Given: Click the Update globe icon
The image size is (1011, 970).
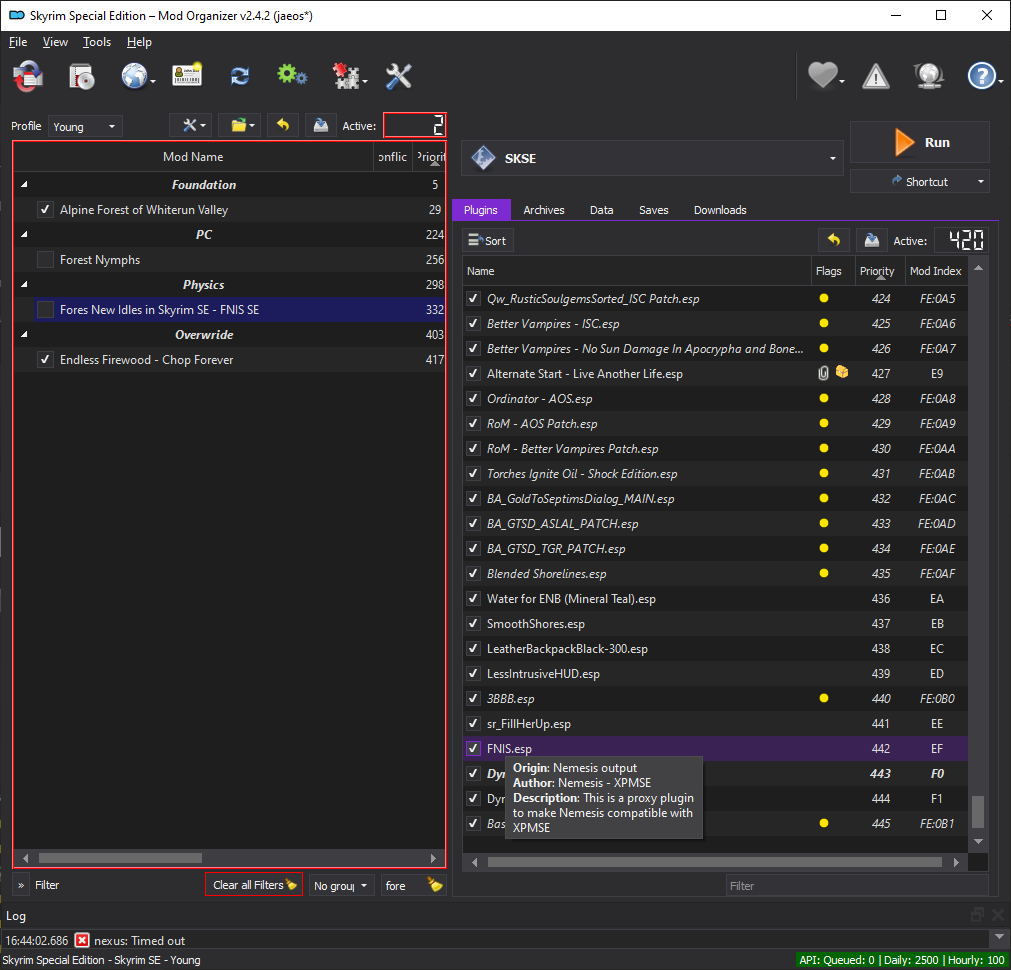Looking at the screenshot, I should tap(928, 76).
